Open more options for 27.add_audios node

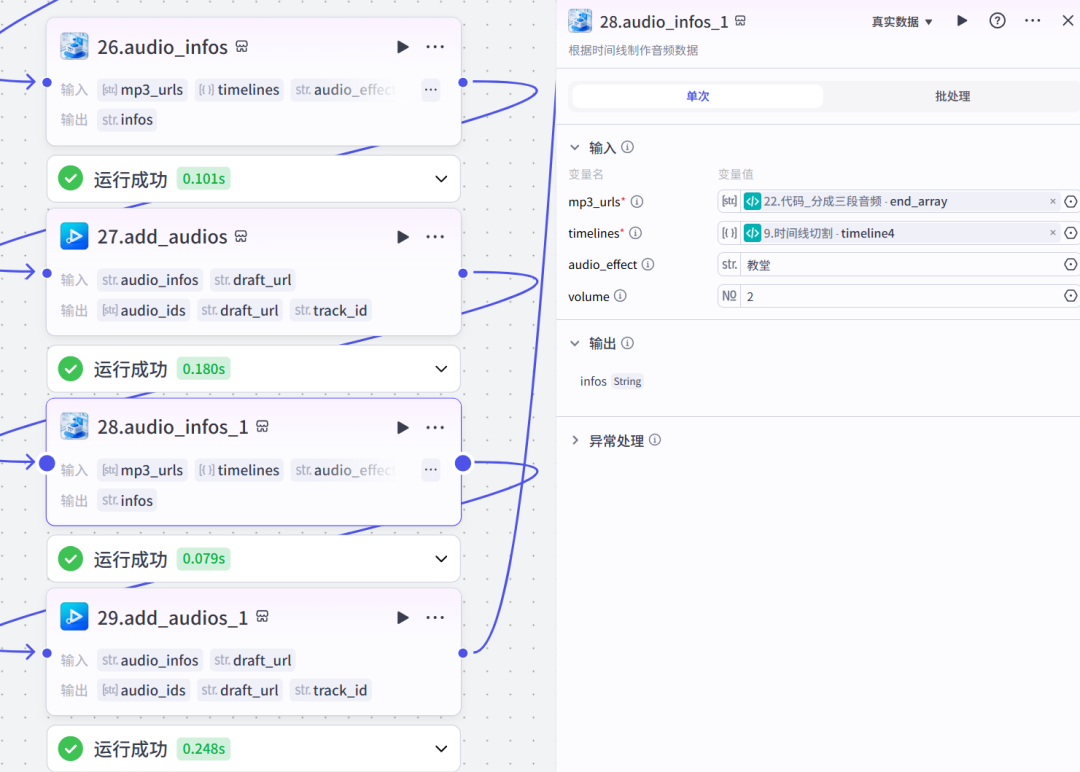[435, 237]
